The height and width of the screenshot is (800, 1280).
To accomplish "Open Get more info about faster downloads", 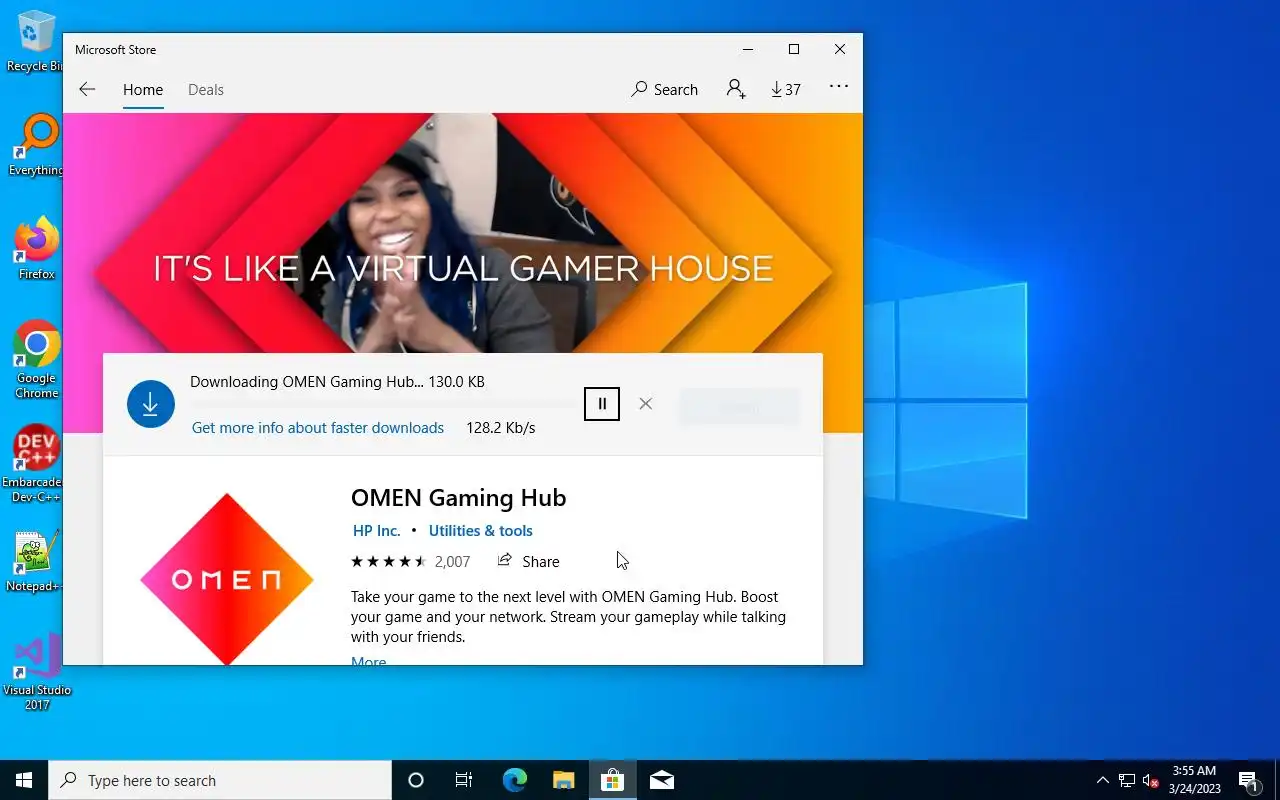I will [x=318, y=427].
